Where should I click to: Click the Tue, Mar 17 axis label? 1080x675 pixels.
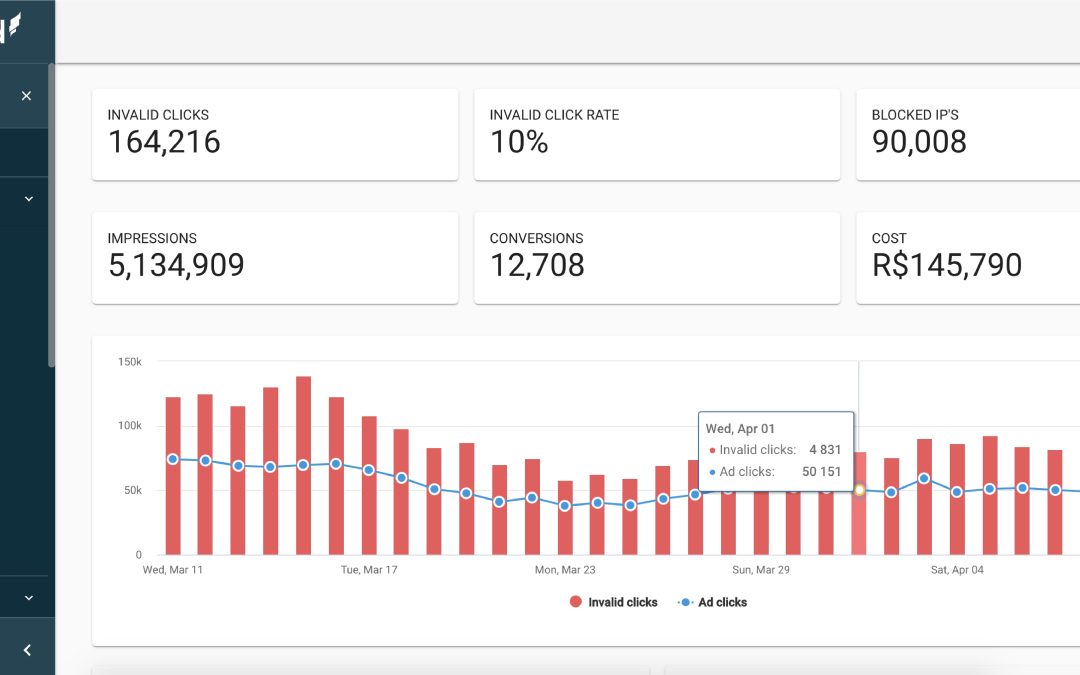coord(369,570)
